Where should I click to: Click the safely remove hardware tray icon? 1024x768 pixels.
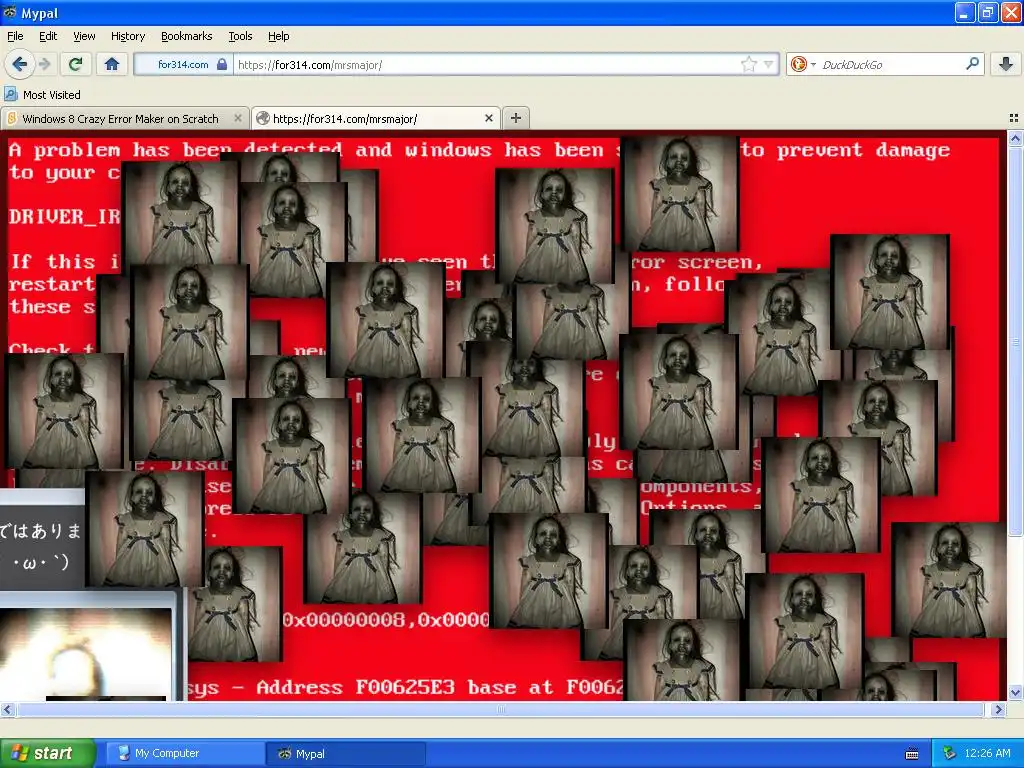pos(949,753)
